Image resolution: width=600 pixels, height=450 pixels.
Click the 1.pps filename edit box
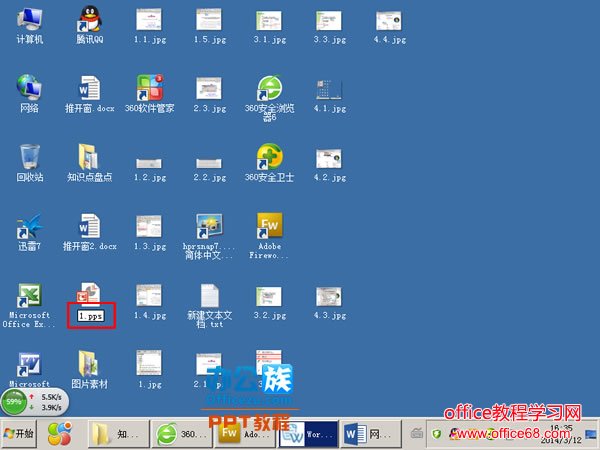[x=91, y=316]
